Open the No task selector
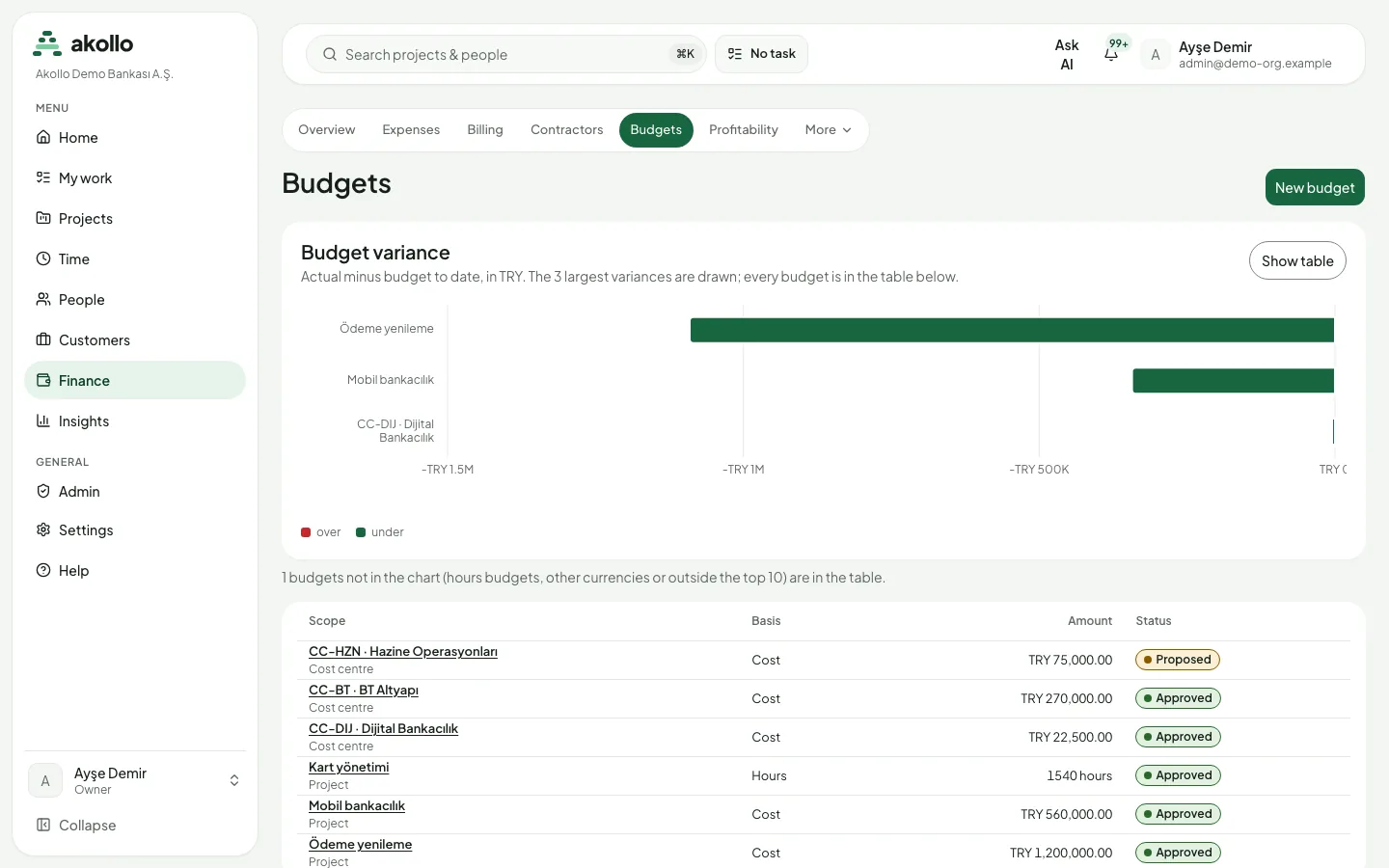 761,54
